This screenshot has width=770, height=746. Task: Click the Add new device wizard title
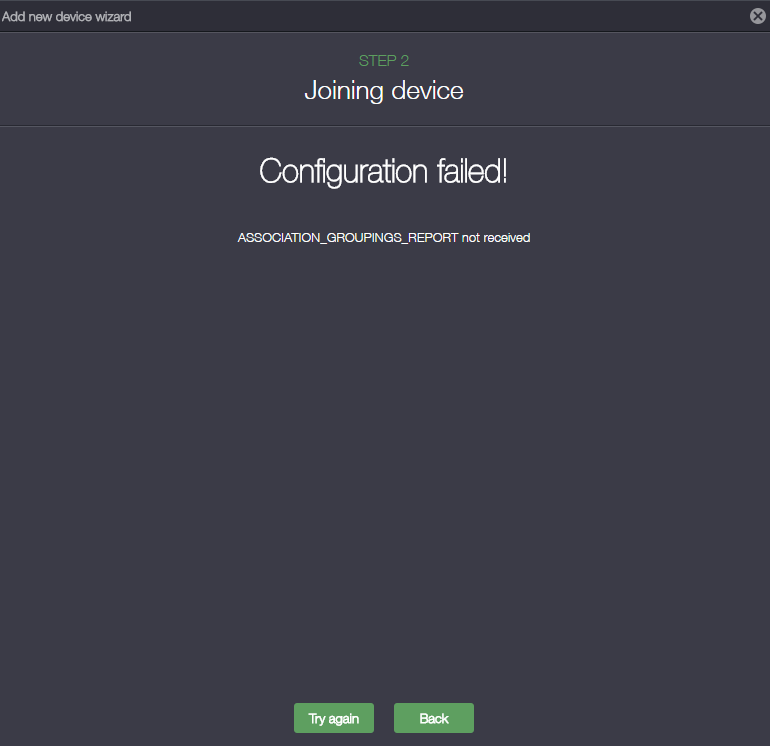pyautogui.click(x=66, y=16)
